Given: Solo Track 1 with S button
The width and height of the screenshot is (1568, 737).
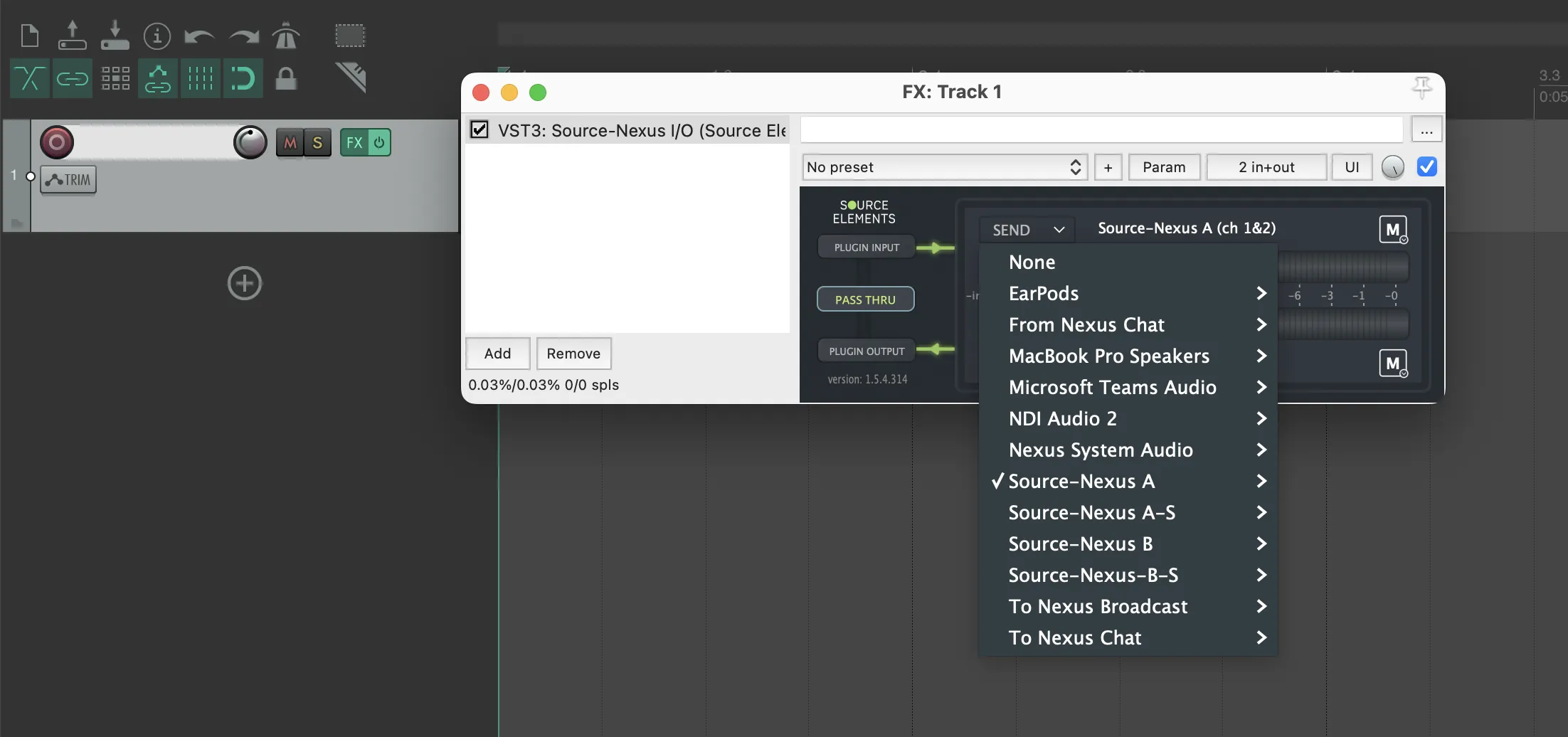Looking at the screenshot, I should coord(317,142).
